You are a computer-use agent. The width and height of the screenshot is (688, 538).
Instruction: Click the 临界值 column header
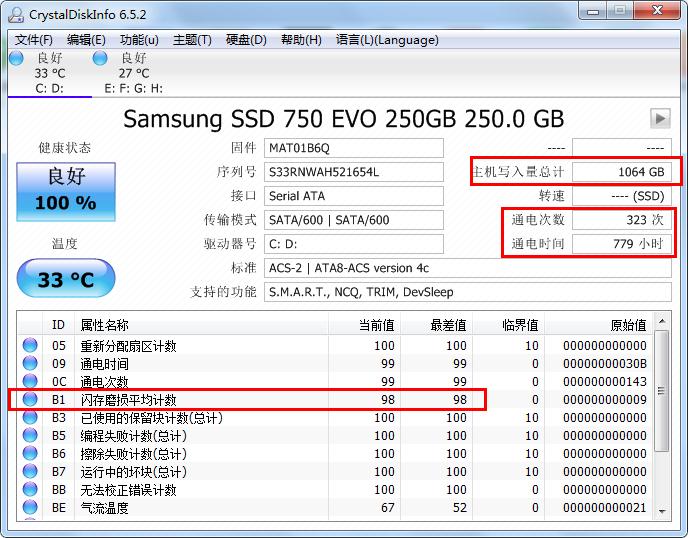(x=508, y=325)
